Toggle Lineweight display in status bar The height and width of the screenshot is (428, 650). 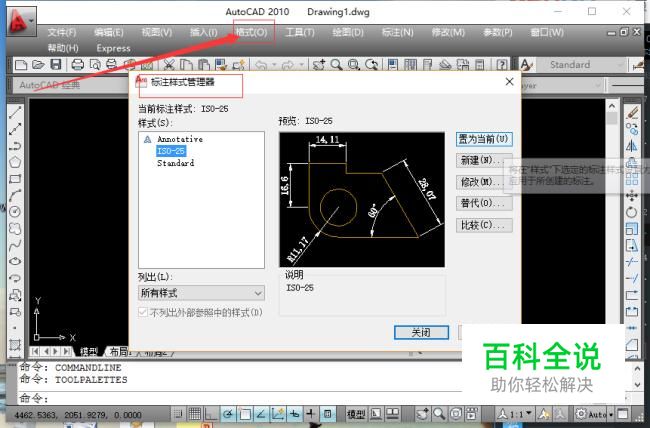click(x=310, y=413)
